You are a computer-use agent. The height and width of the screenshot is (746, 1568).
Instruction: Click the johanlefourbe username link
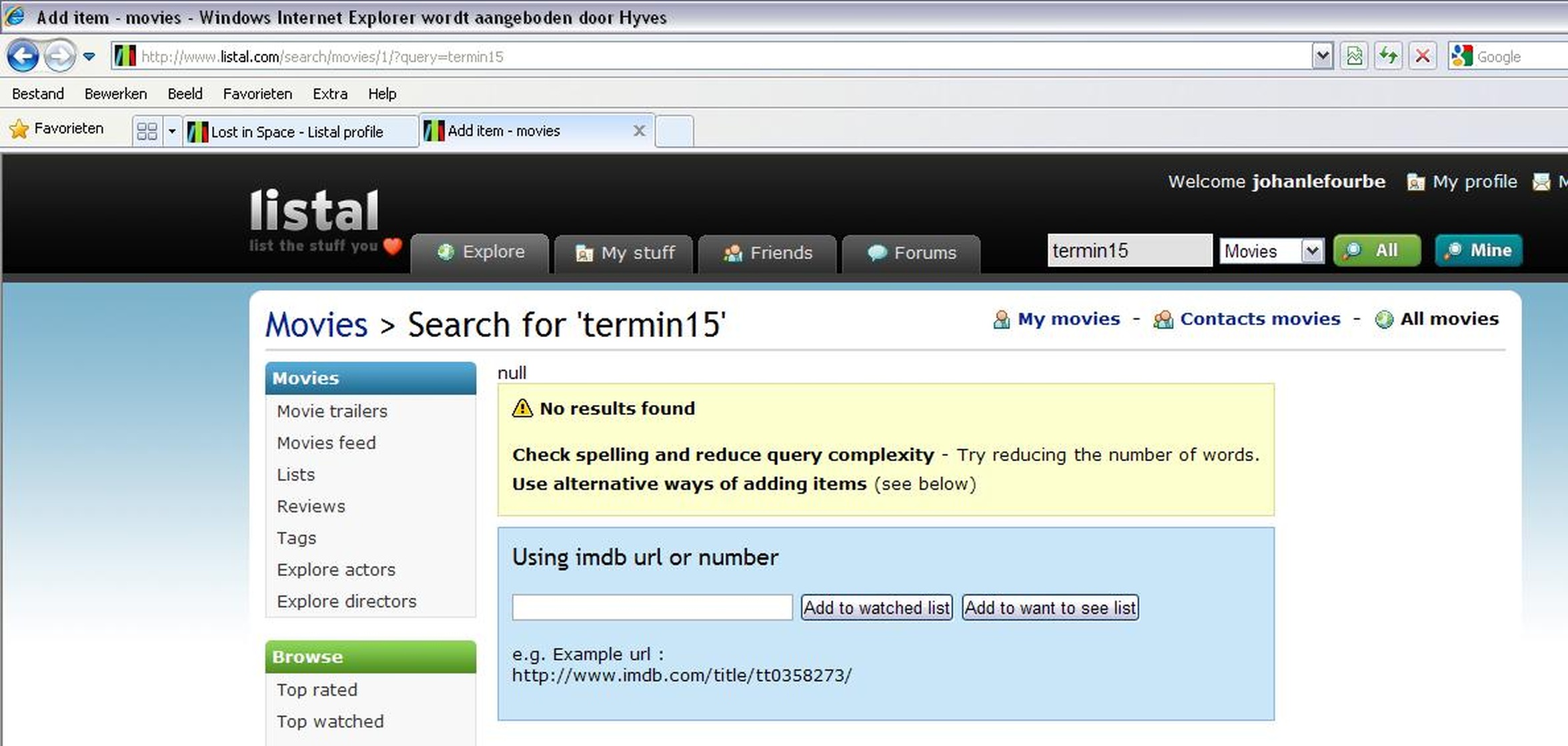click(1319, 181)
